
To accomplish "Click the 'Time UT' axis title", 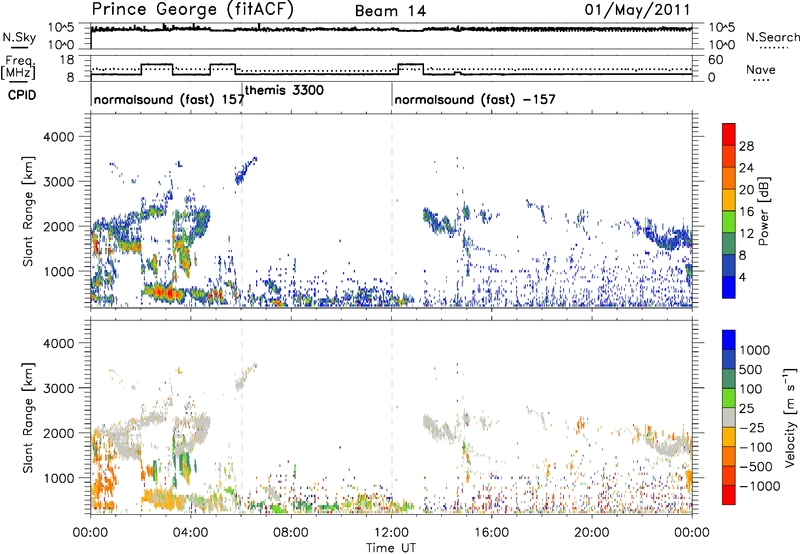I will click(391, 548).
